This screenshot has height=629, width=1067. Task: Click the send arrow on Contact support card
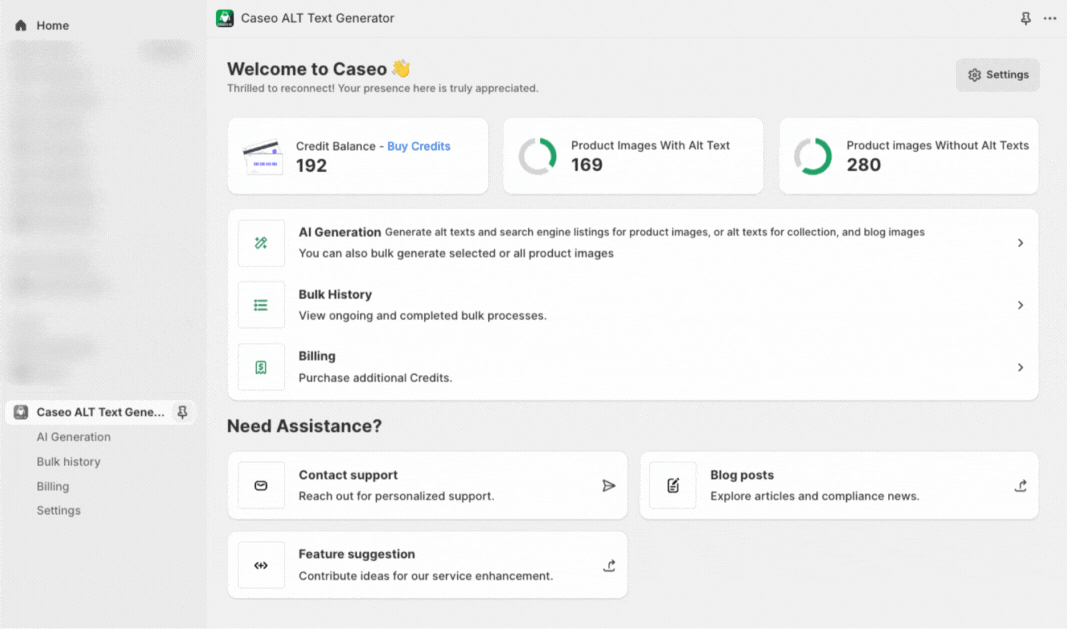click(609, 486)
